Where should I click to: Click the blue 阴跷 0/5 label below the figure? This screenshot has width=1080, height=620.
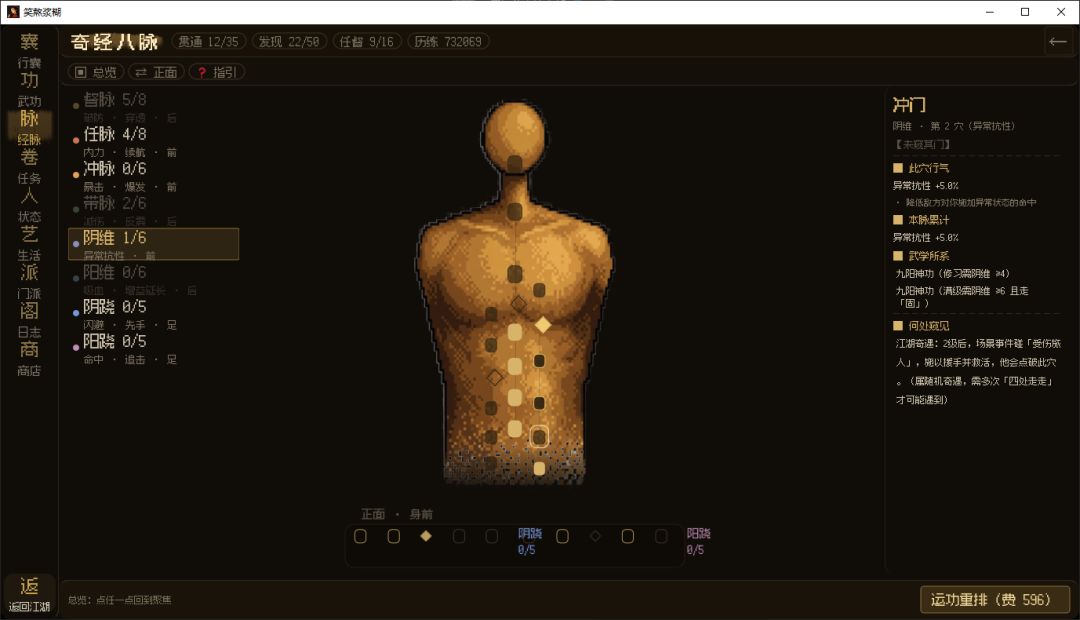coord(529,541)
